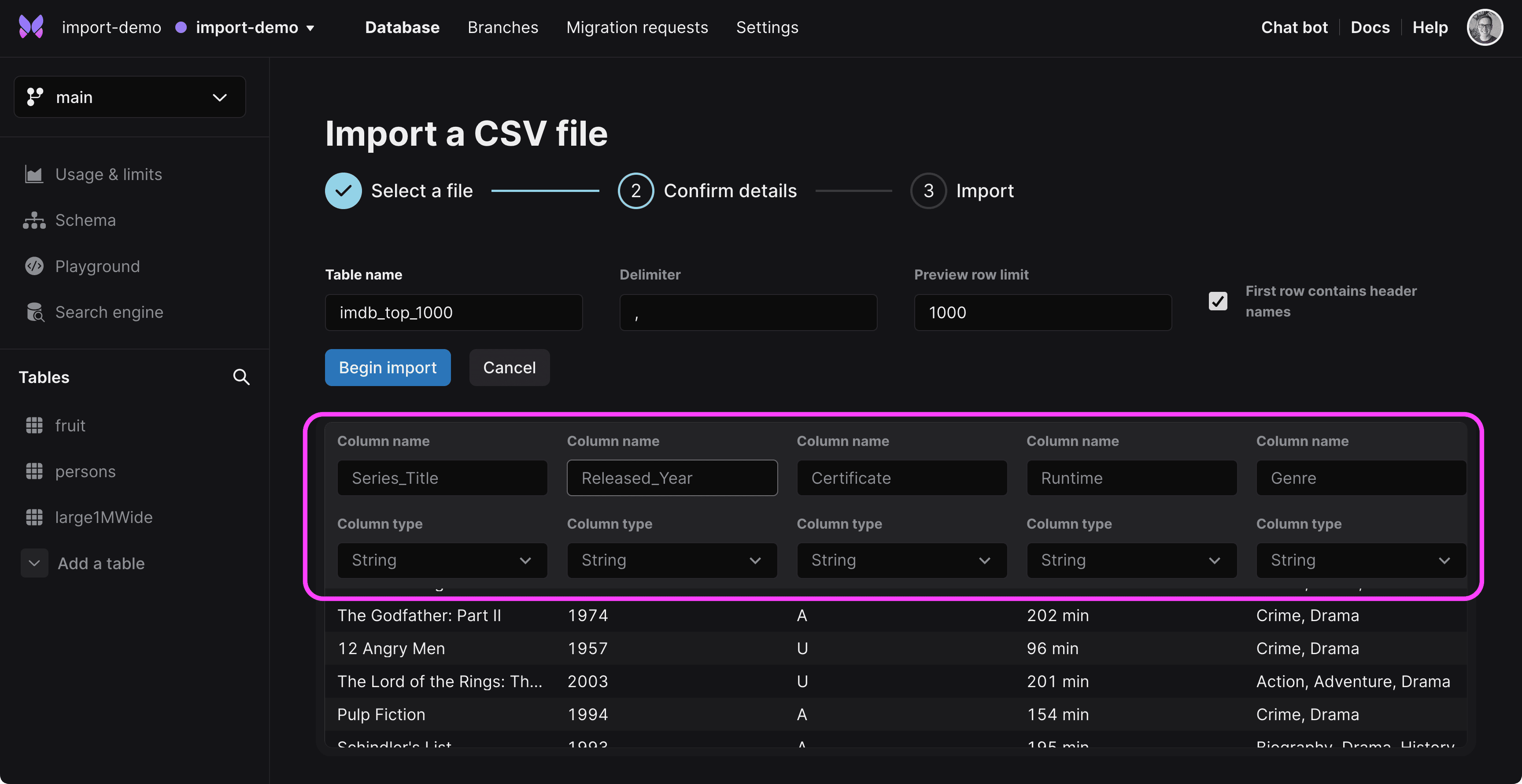Click the user avatar picture
This screenshot has height=784, width=1522.
[x=1484, y=27]
